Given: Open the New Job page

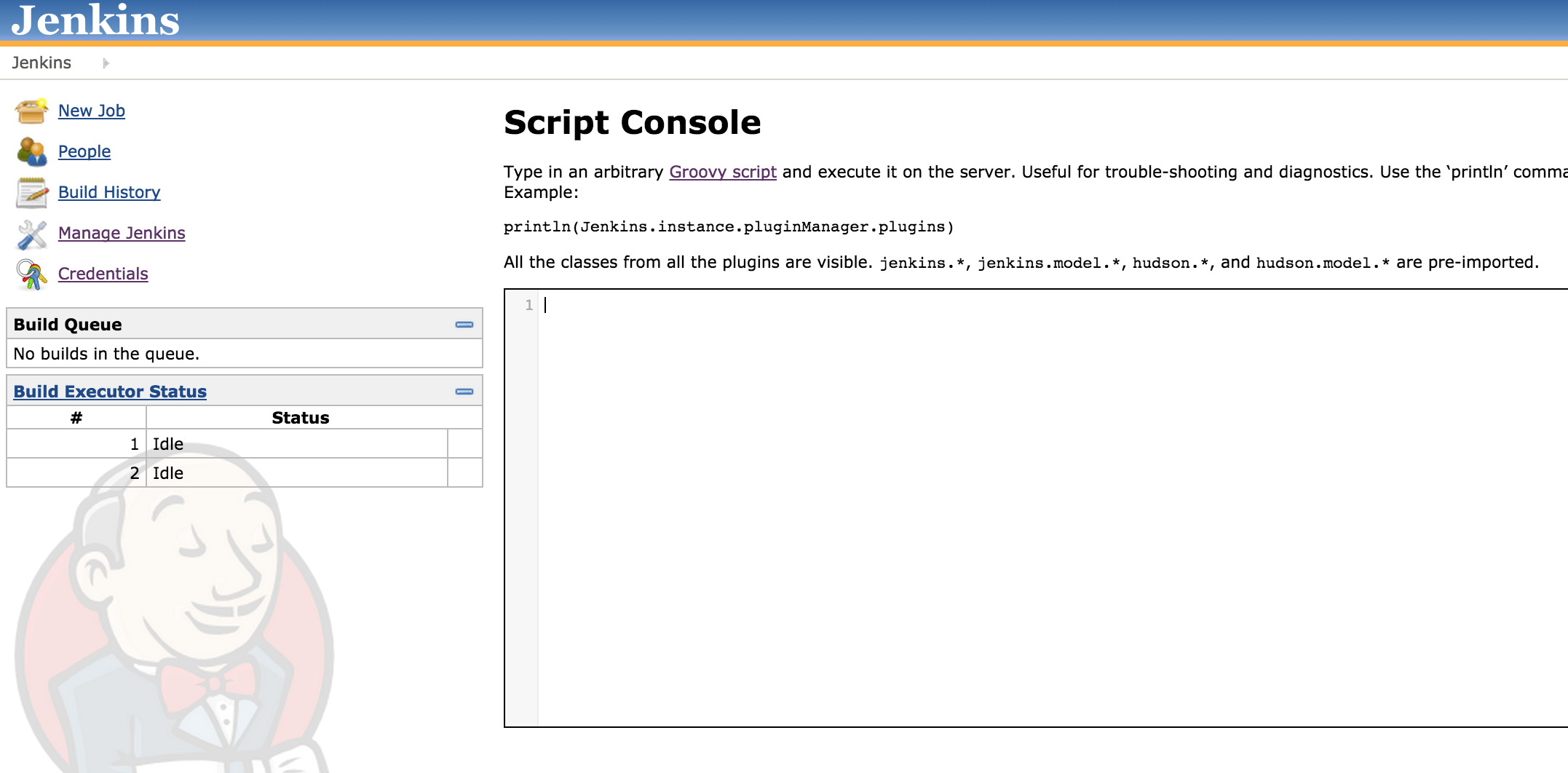Looking at the screenshot, I should tap(92, 111).
